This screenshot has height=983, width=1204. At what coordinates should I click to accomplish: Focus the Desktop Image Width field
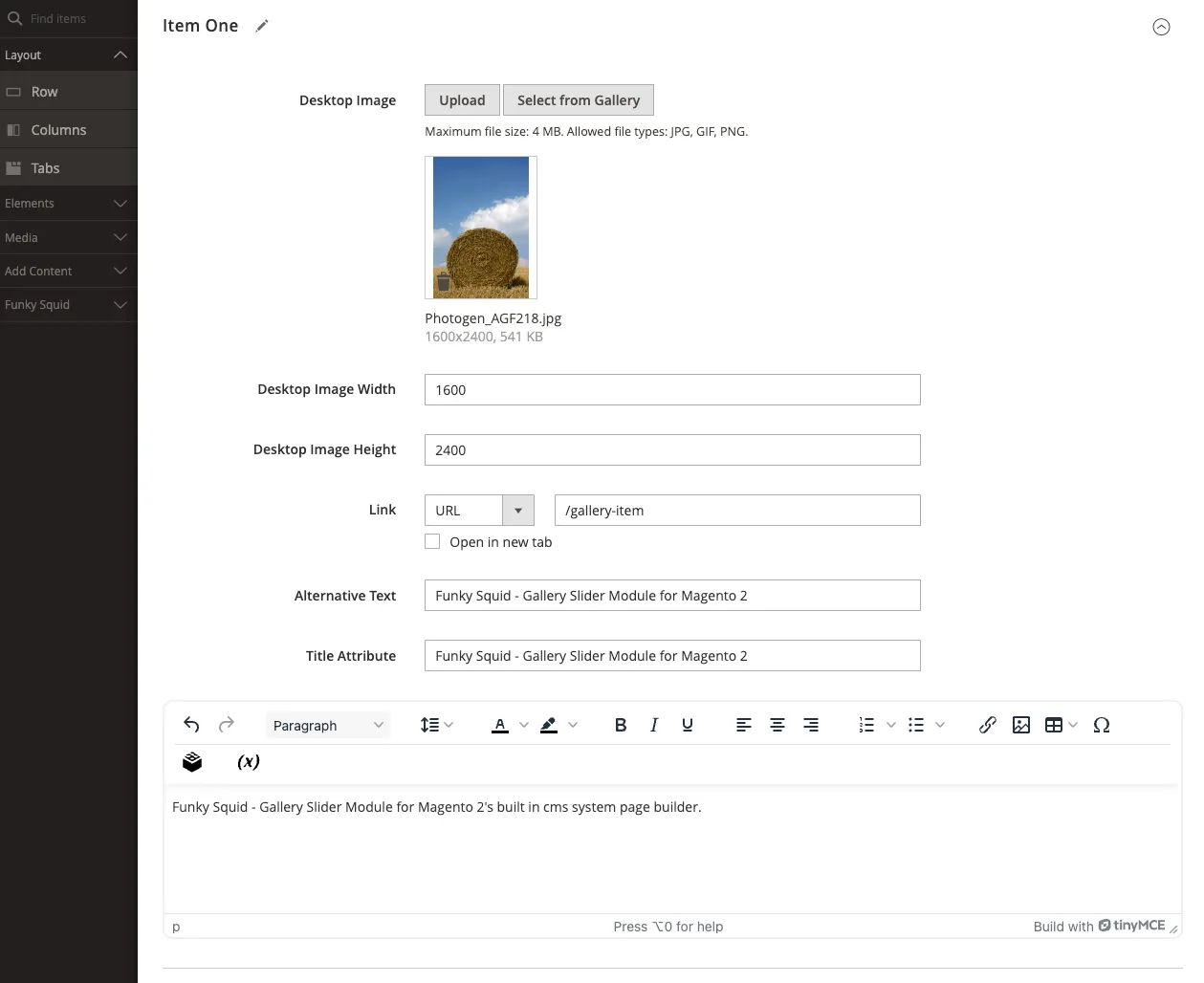[x=672, y=389]
